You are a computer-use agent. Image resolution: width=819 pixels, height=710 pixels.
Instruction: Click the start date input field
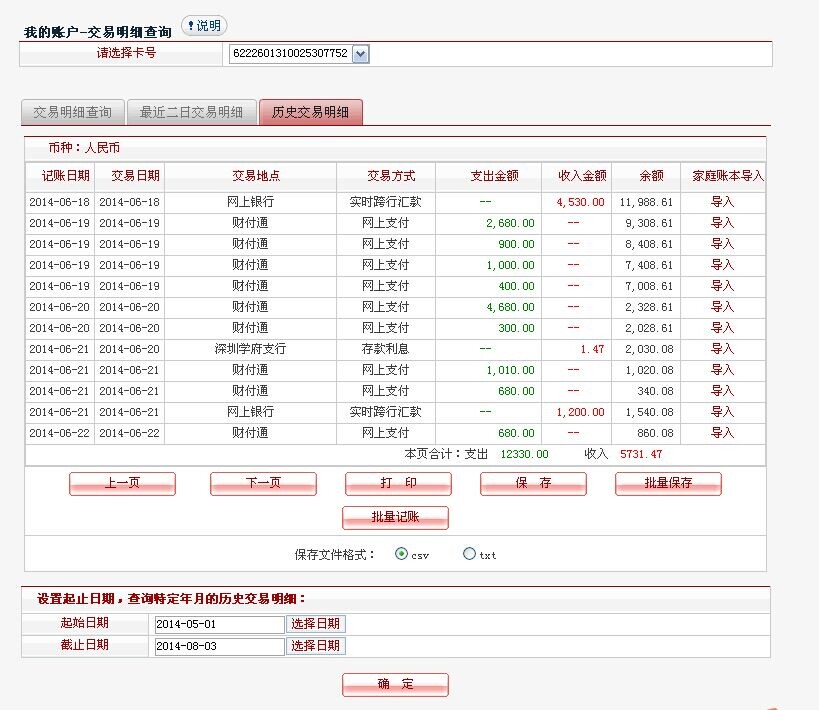(x=219, y=623)
